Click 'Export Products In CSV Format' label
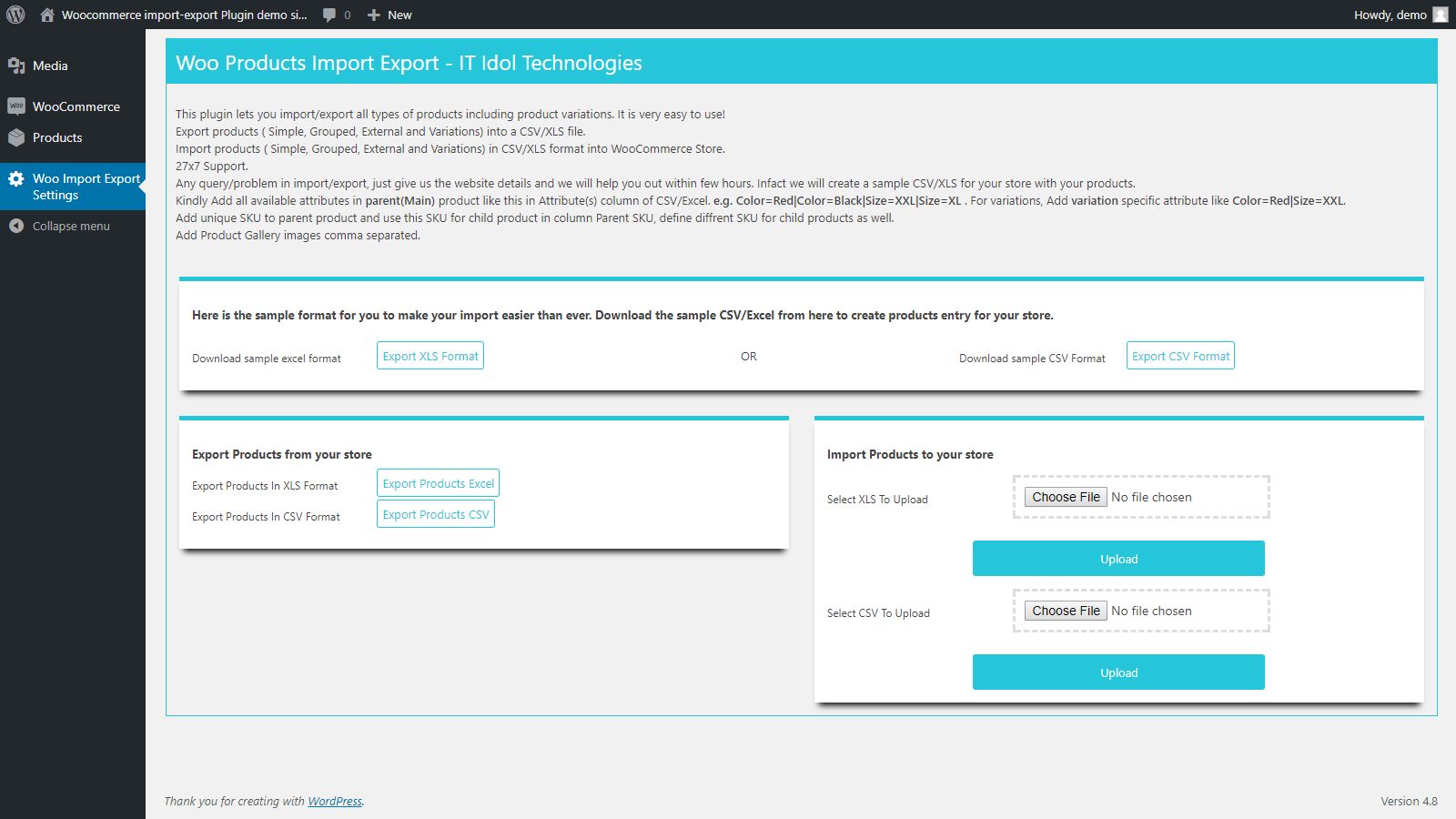Screen dimensions: 1456x819 tap(266, 517)
